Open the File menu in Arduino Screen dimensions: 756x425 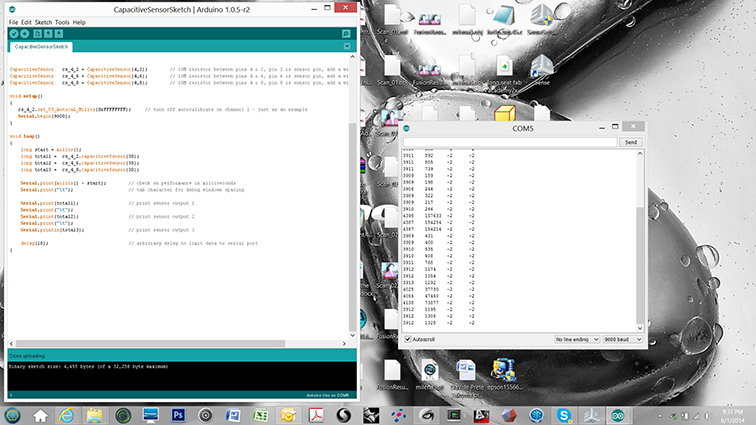13,22
